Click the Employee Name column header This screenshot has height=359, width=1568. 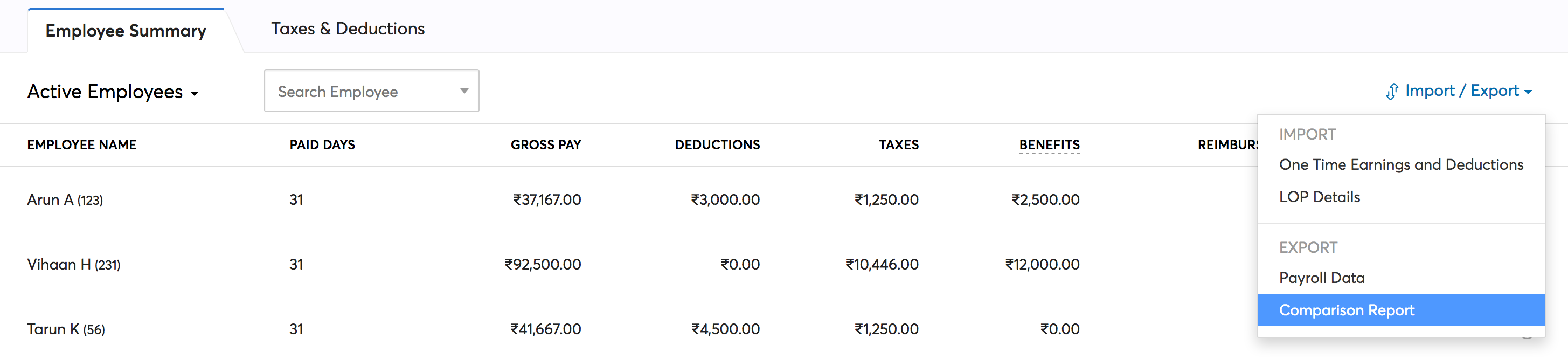point(81,145)
